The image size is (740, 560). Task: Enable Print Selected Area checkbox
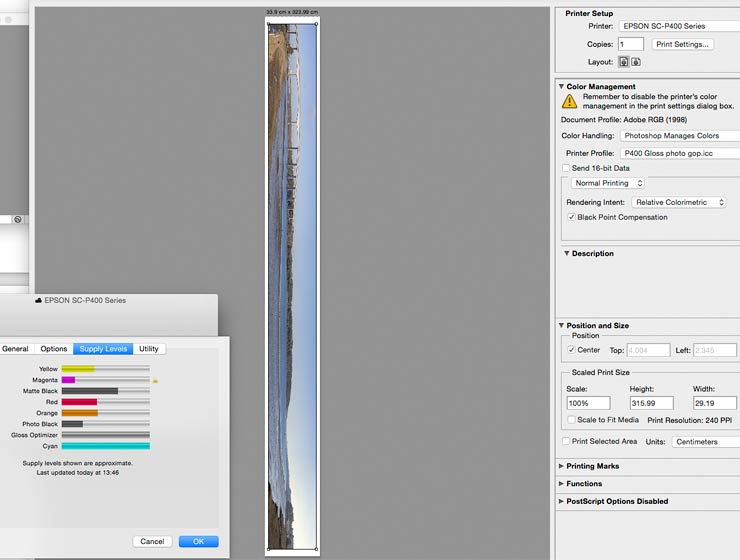pos(566,441)
